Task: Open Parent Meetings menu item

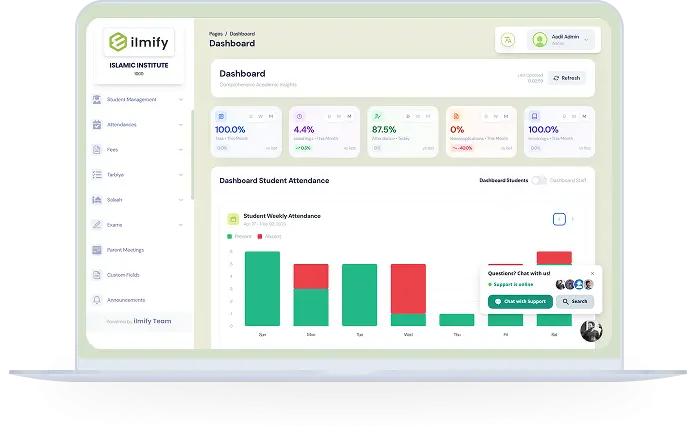Action: [x=138, y=250]
